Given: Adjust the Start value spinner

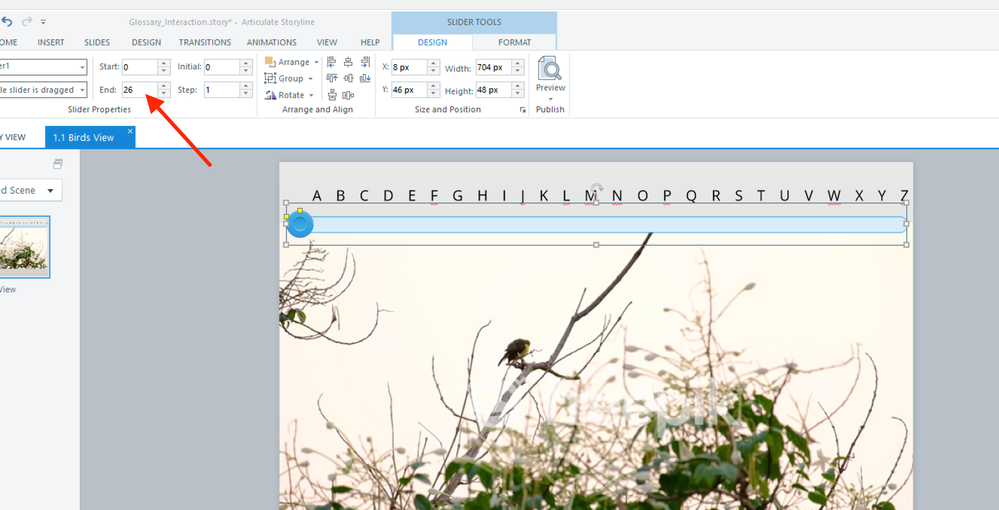Looking at the screenshot, I should tap(164, 67).
